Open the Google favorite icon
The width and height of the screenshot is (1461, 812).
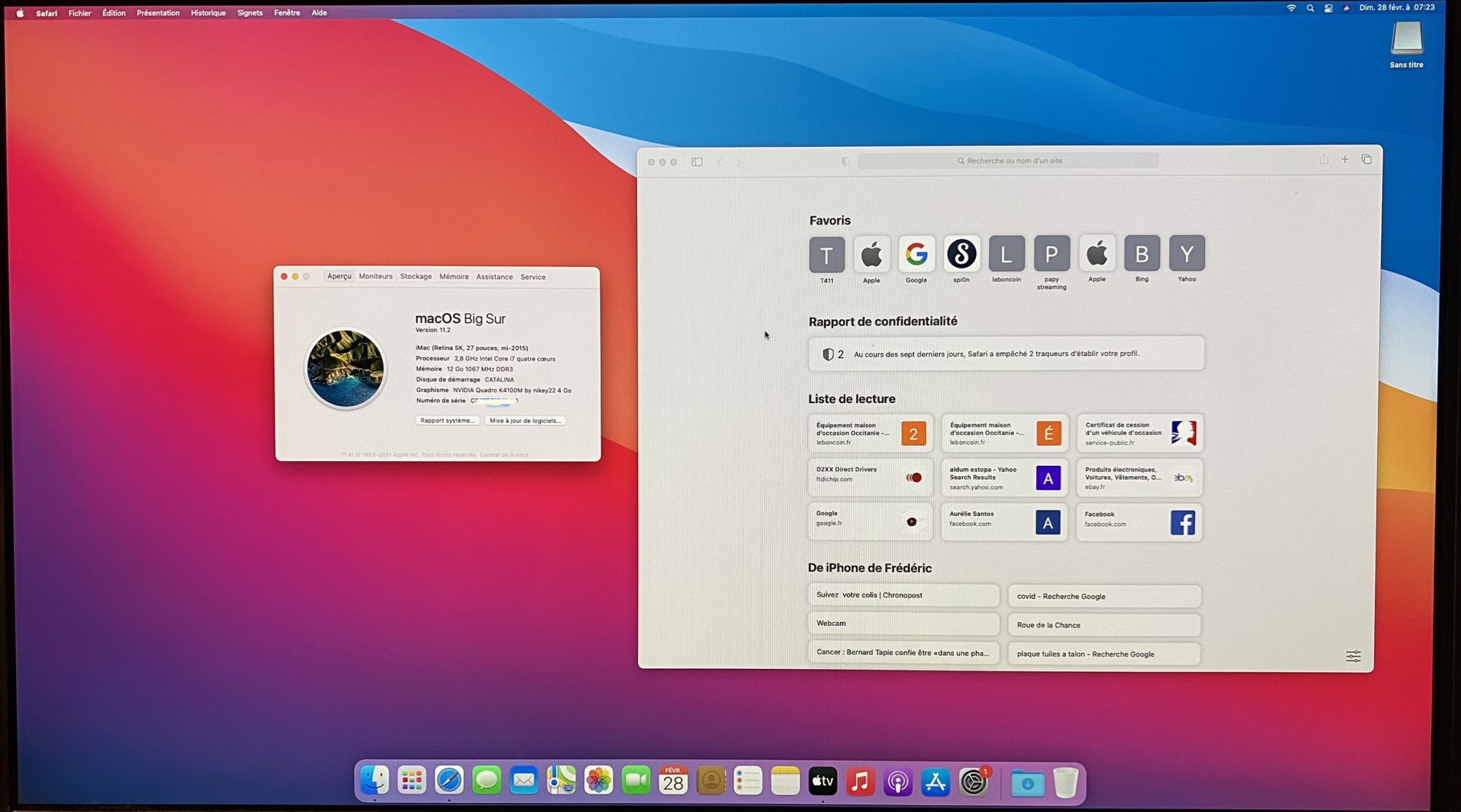pyautogui.click(x=916, y=254)
